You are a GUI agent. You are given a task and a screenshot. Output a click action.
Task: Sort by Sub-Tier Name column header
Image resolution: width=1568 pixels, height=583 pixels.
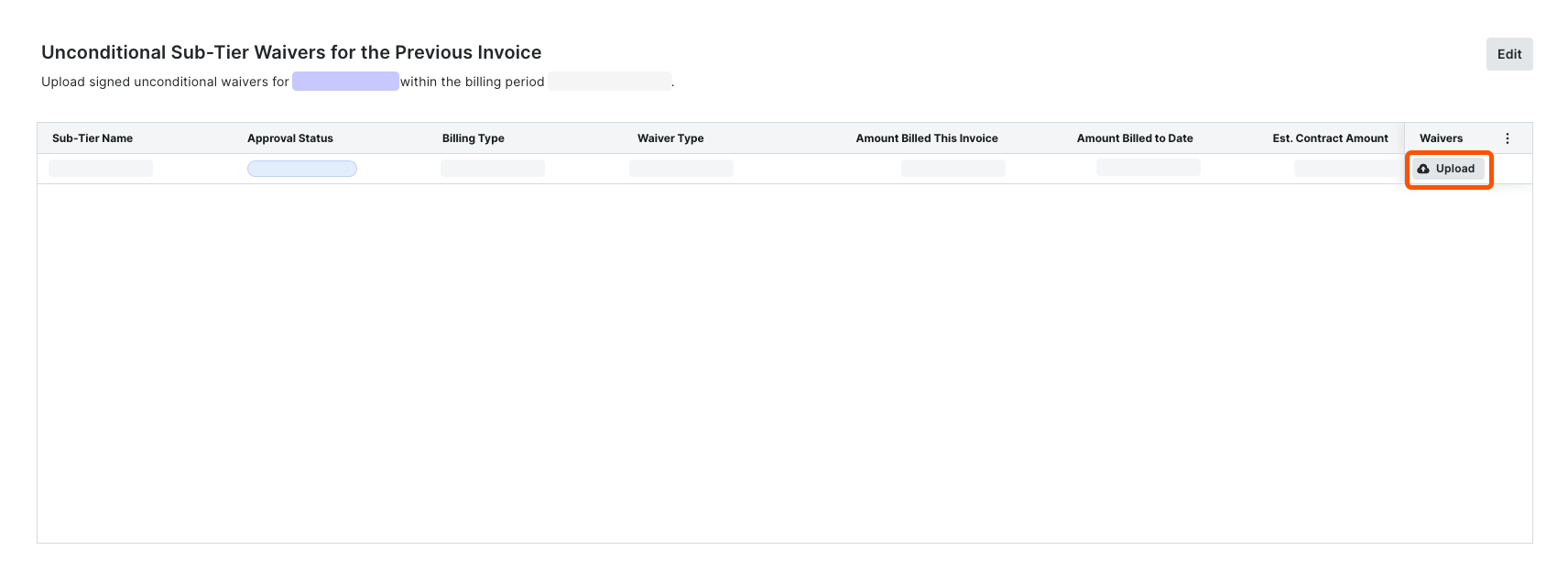93,138
